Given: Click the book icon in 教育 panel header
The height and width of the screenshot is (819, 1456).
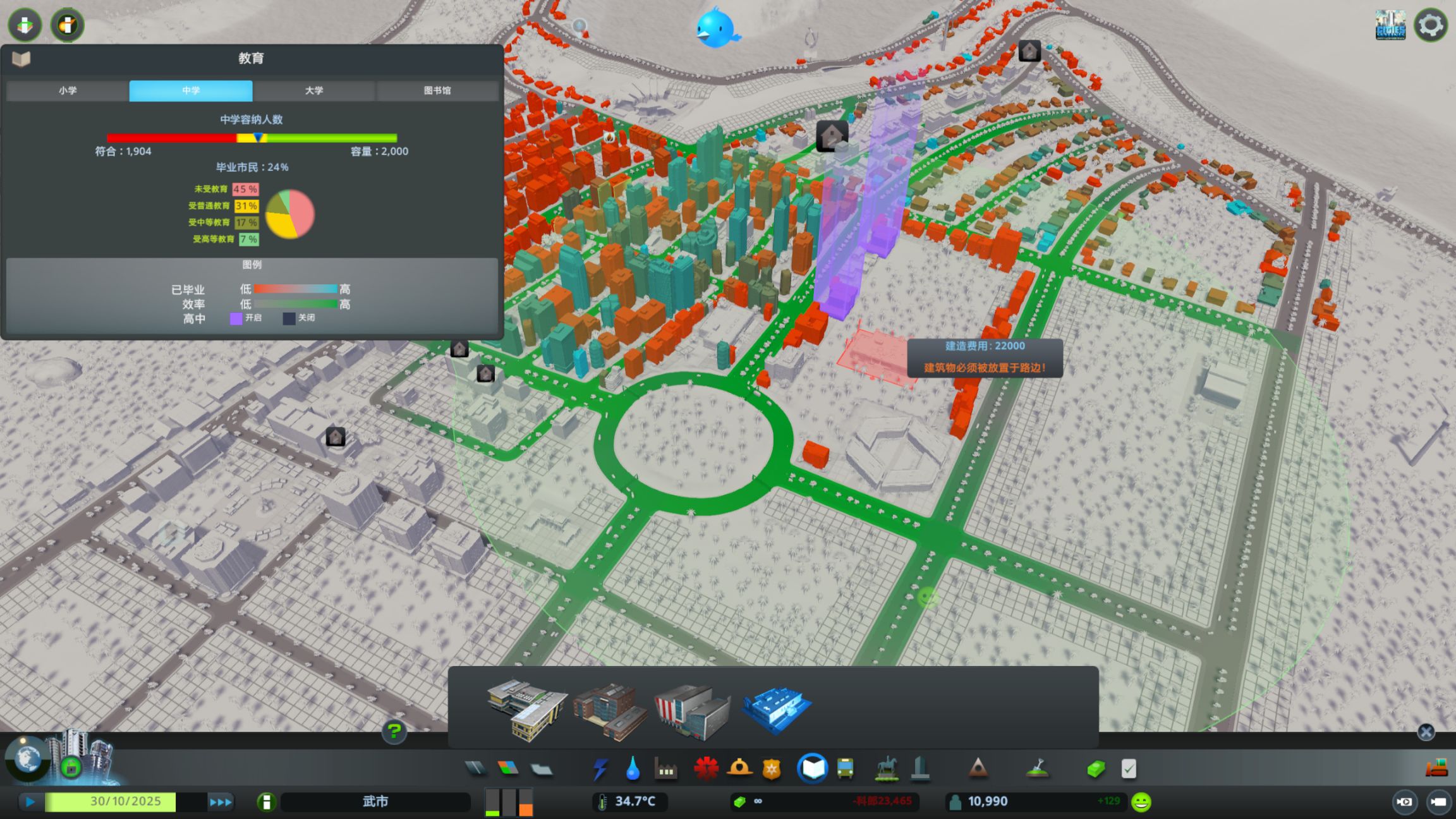Looking at the screenshot, I should coord(21,59).
